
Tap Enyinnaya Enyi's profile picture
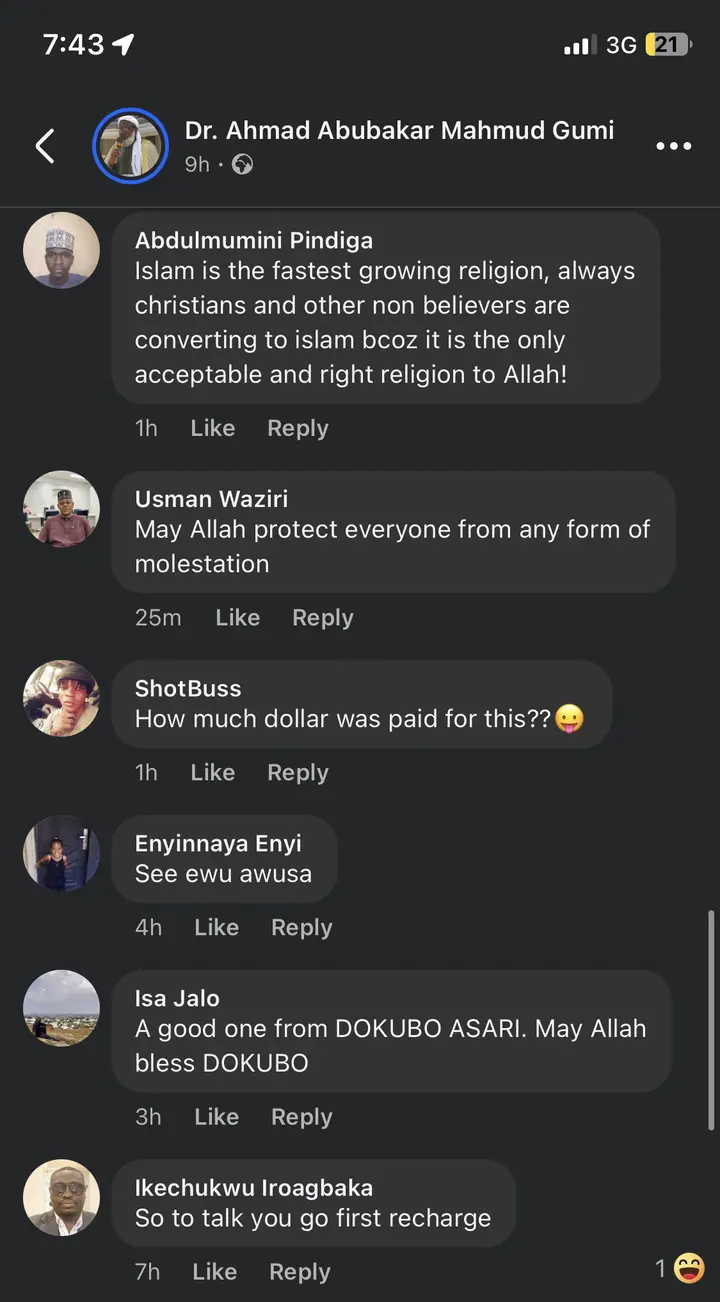click(62, 853)
